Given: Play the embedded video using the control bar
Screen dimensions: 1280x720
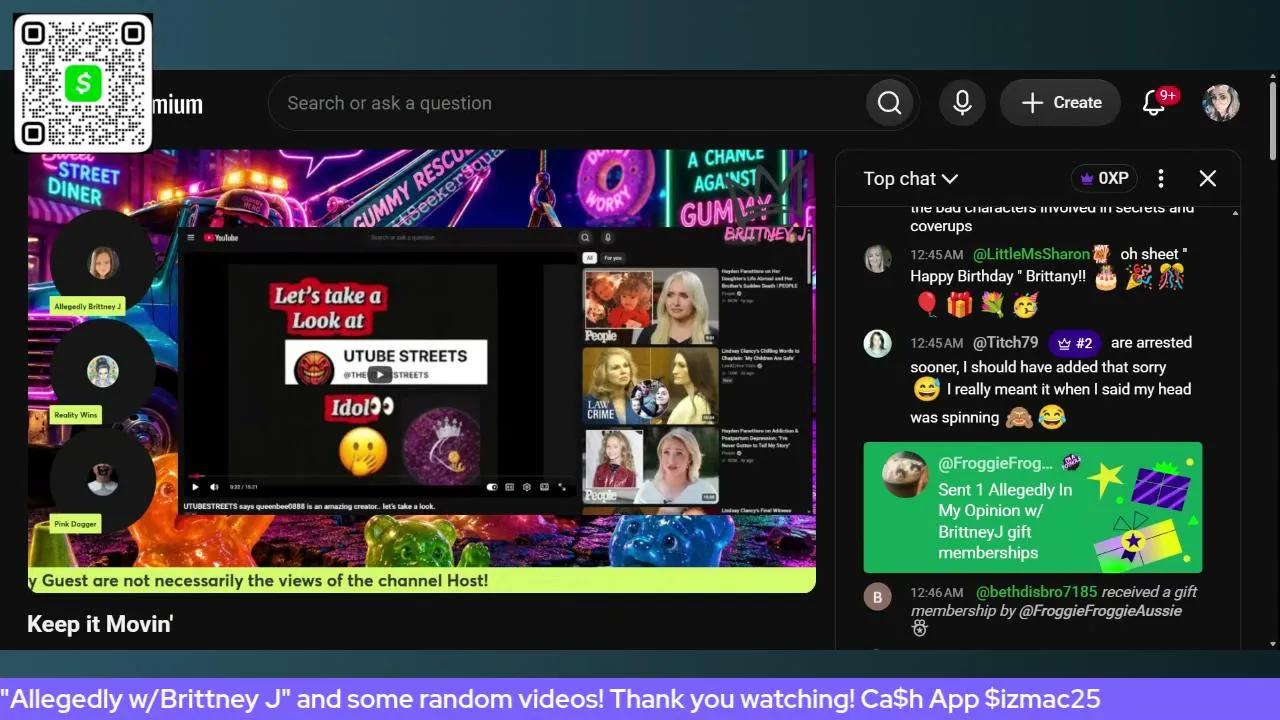Looking at the screenshot, I should (x=195, y=487).
